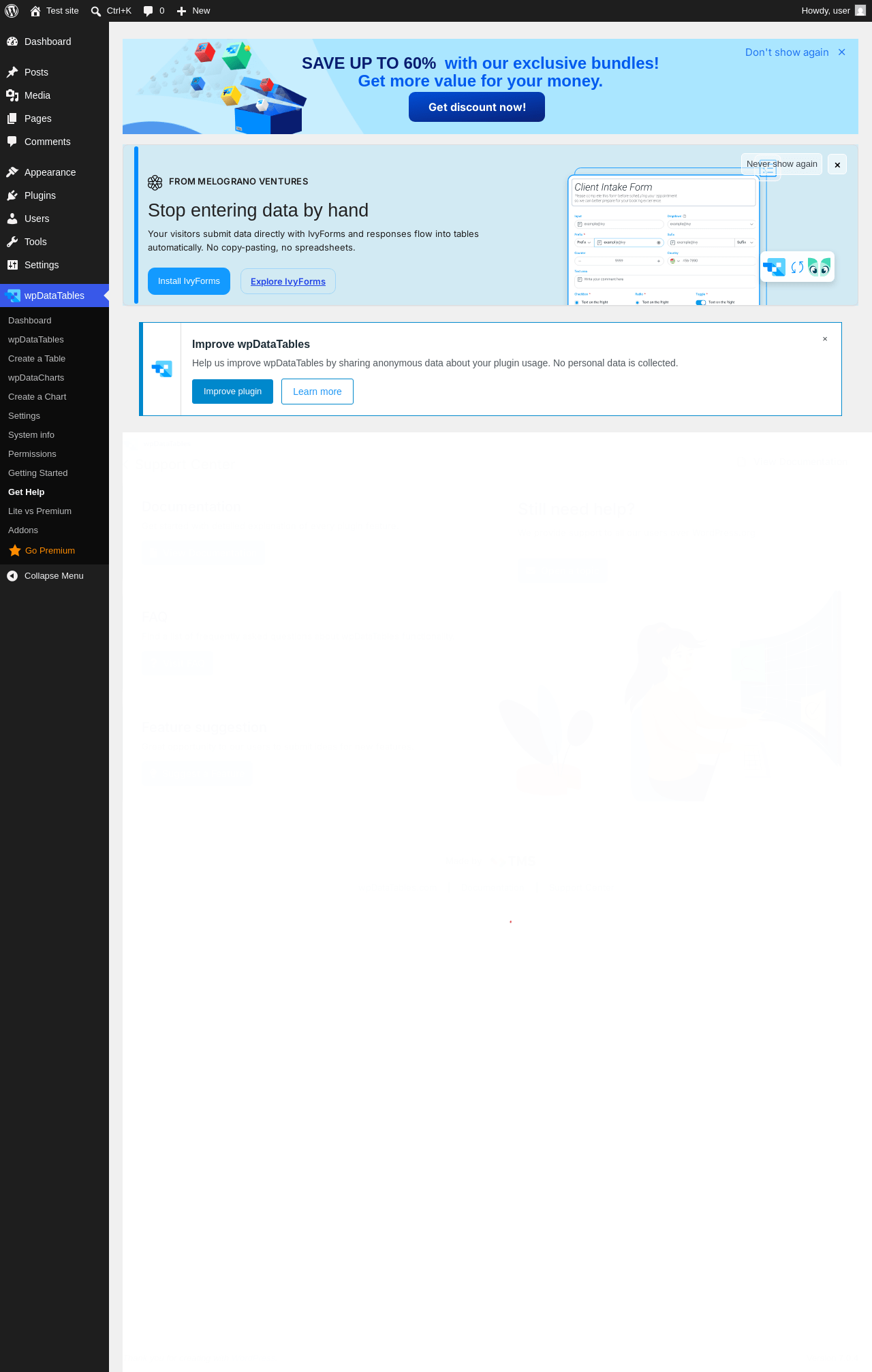This screenshot has height=1372, width=872.
Task: Click the Plugins plug icon
Action: coord(12,195)
